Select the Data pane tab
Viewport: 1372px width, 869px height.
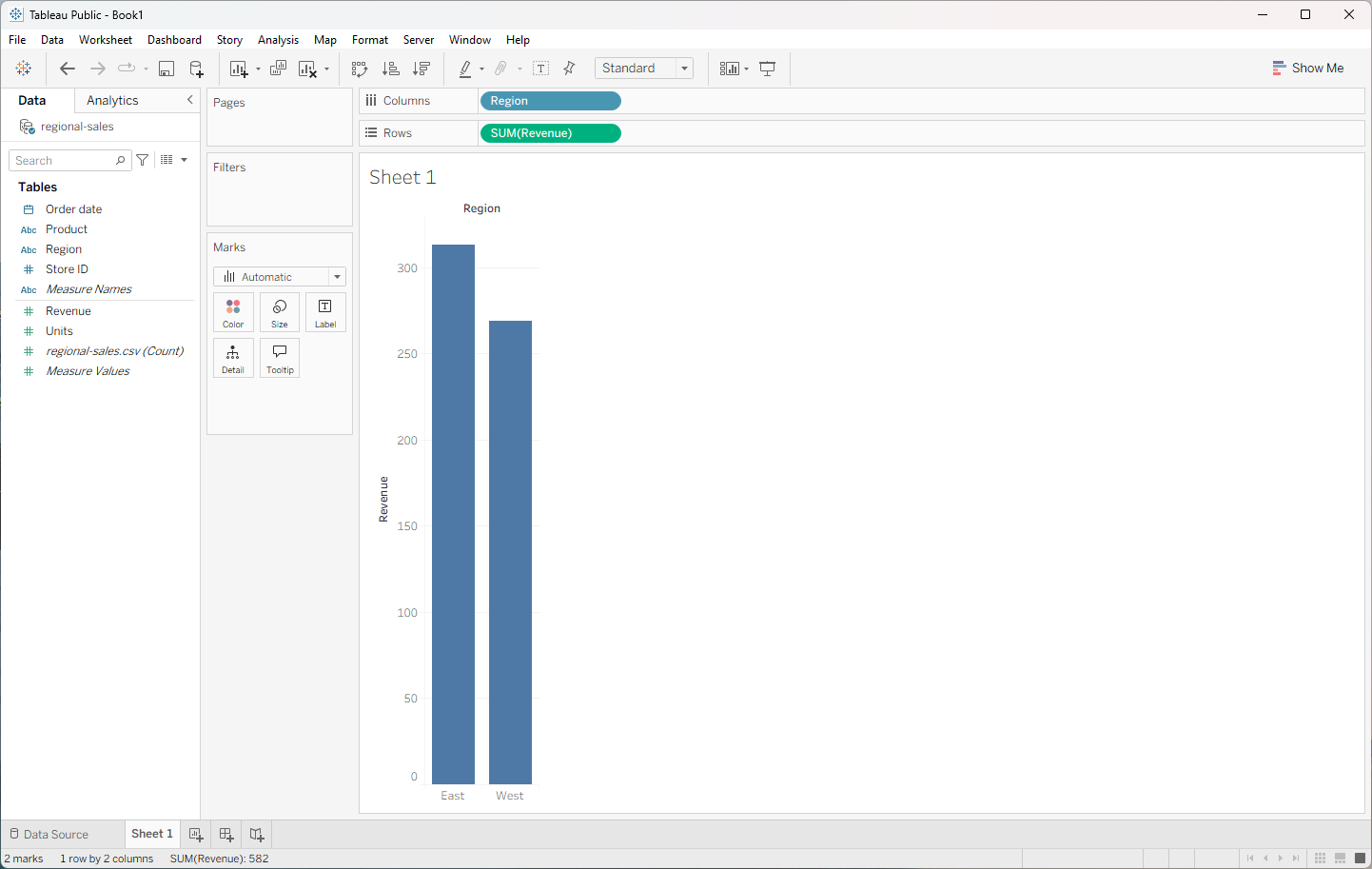pyautogui.click(x=32, y=100)
